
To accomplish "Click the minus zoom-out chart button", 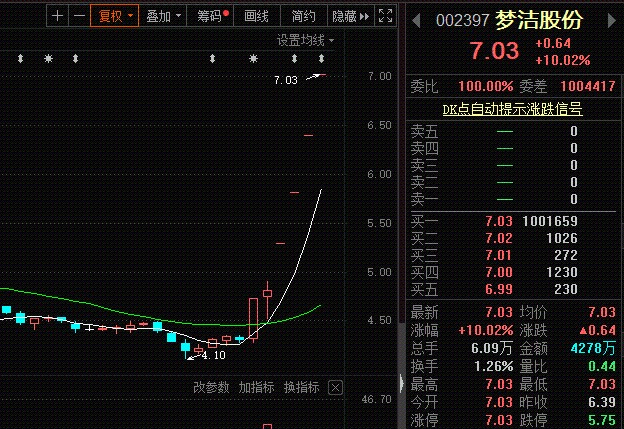I will [x=79, y=16].
